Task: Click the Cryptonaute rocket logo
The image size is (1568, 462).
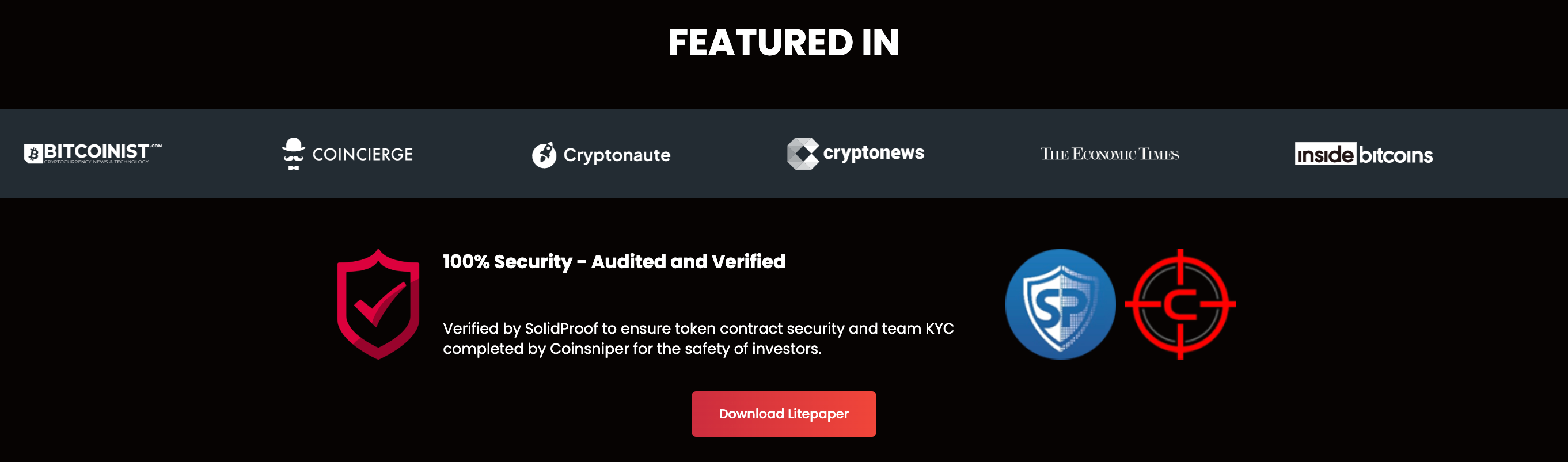Action: pos(601,155)
